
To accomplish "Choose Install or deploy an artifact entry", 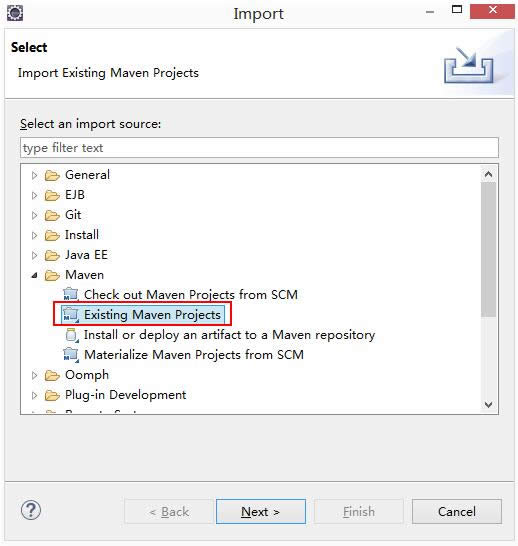I will 229,335.
